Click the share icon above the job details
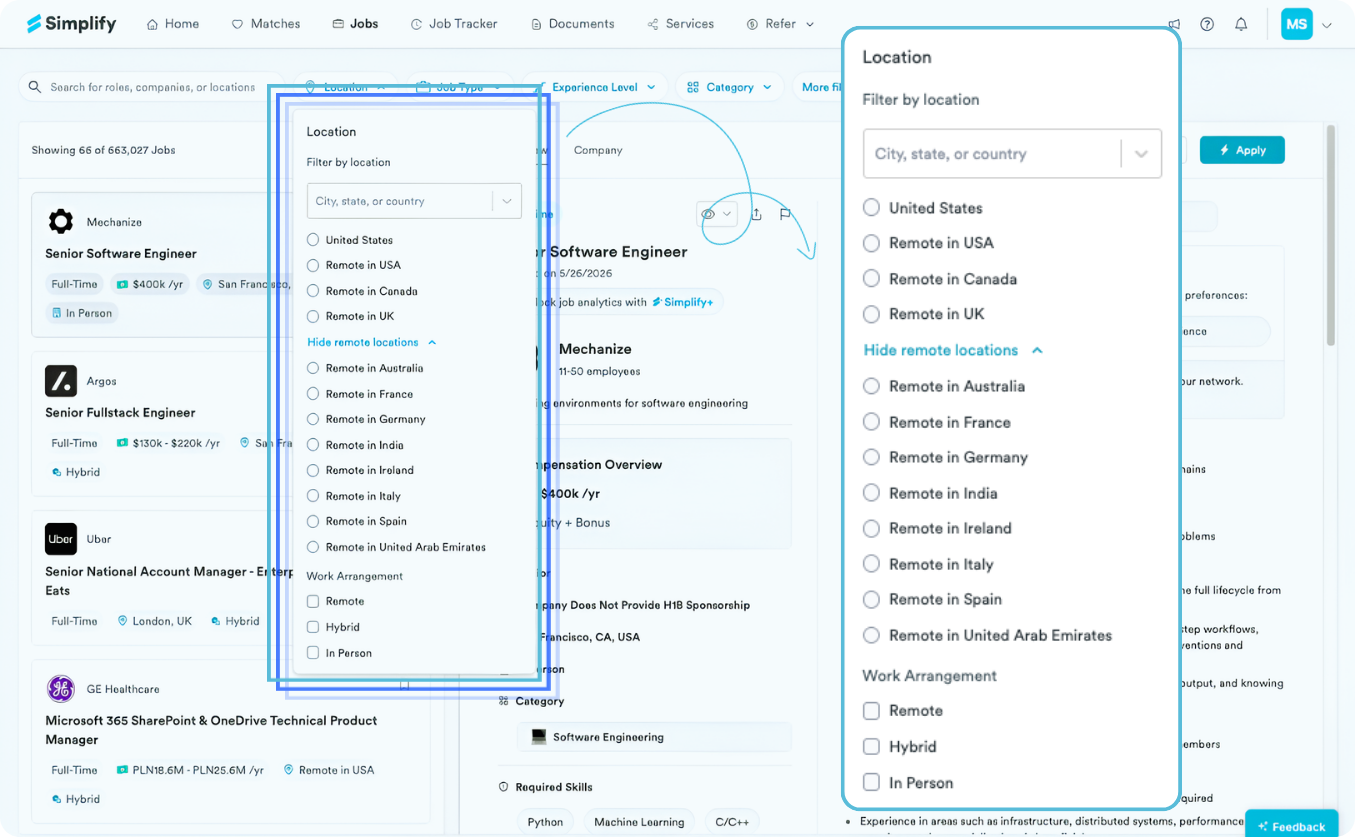This screenshot has height=837, width=1355. pos(756,214)
